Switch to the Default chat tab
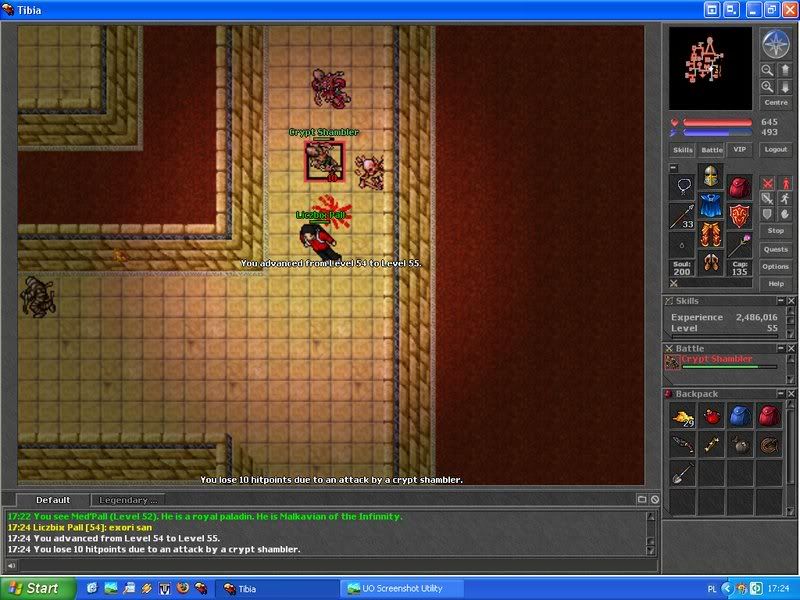This screenshot has height=600, width=800. tap(53, 500)
